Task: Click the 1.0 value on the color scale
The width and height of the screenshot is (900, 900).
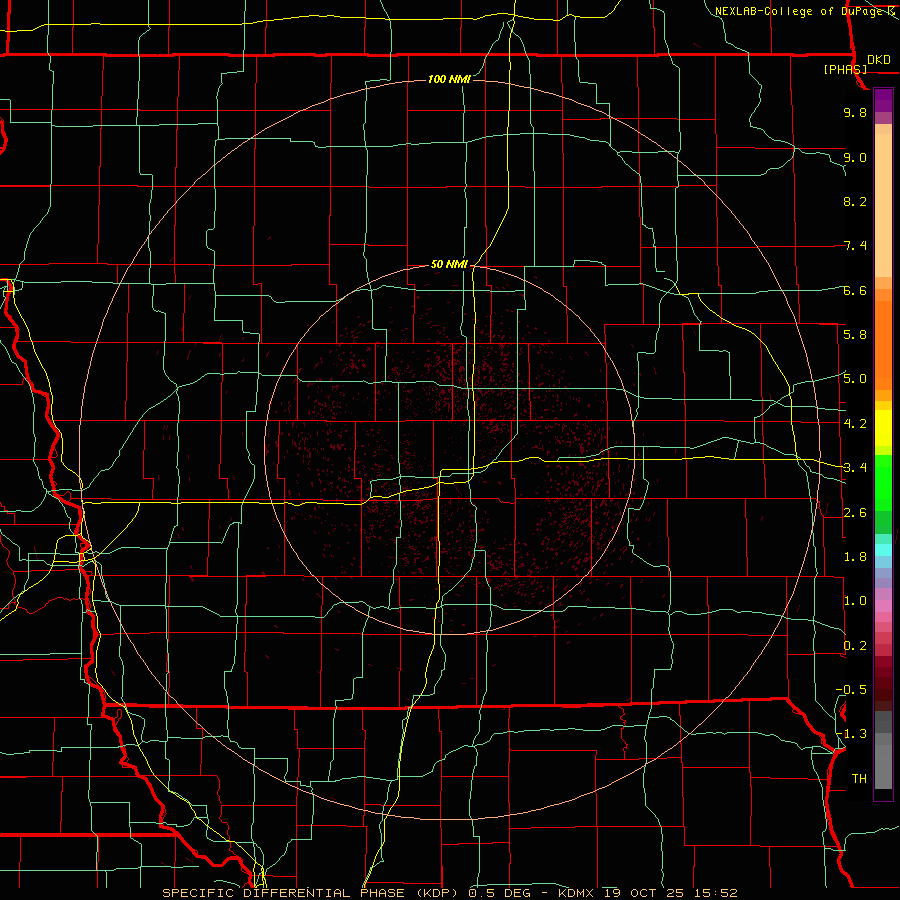Action: [x=855, y=601]
